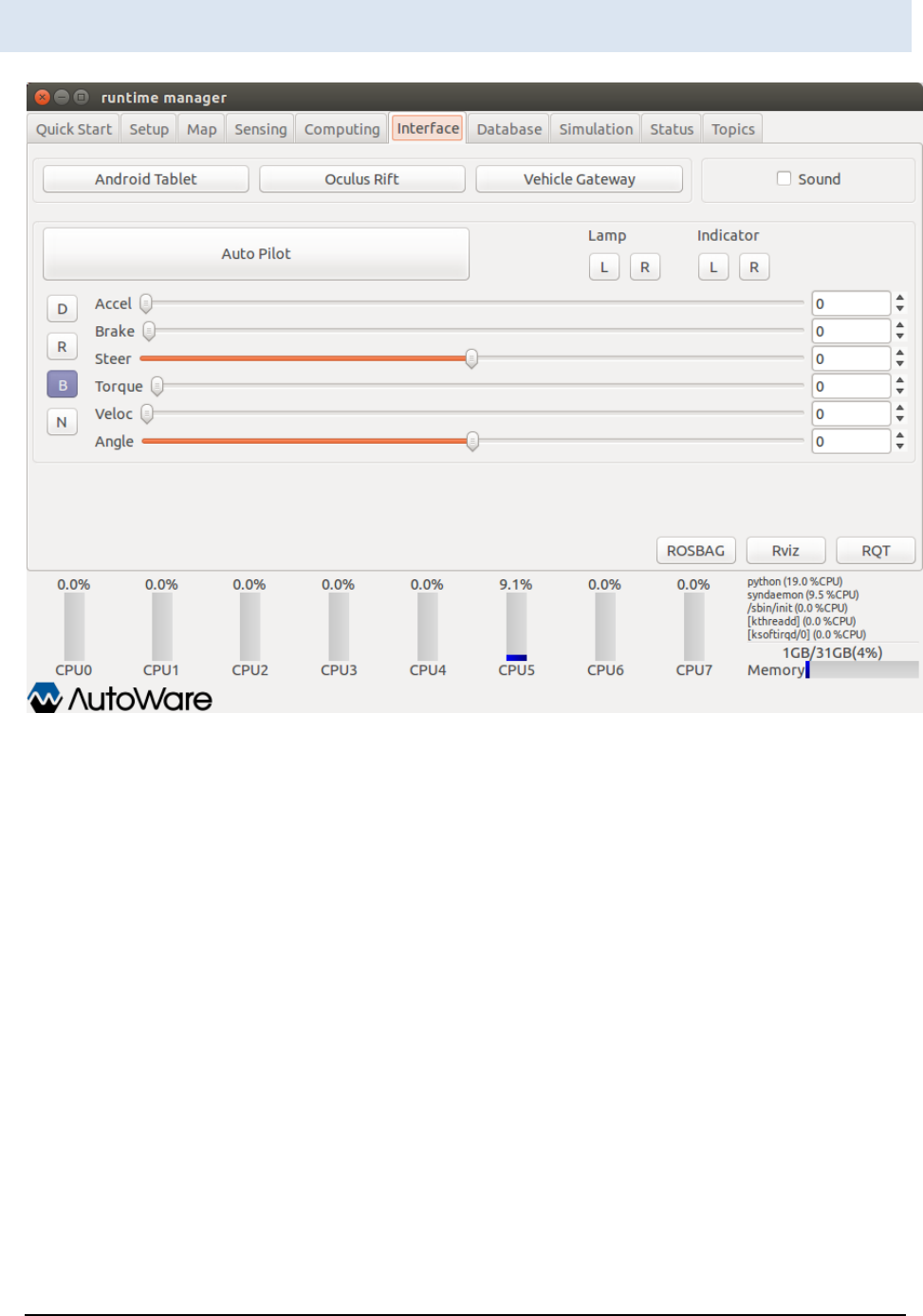Focus the Angle value field
Screen dimensions: 923x1316
point(851,441)
